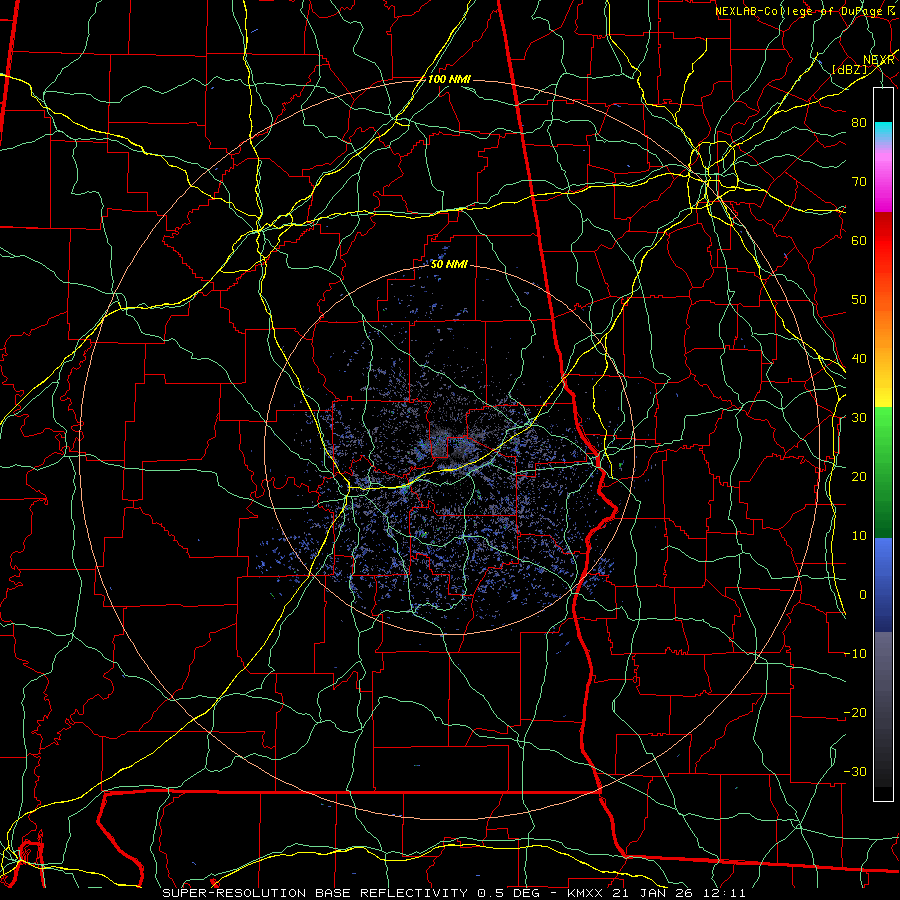Viewport: 900px width, 900px height.
Task: Click the 60 value on the dBZ scale
Action: pyautogui.click(x=859, y=241)
